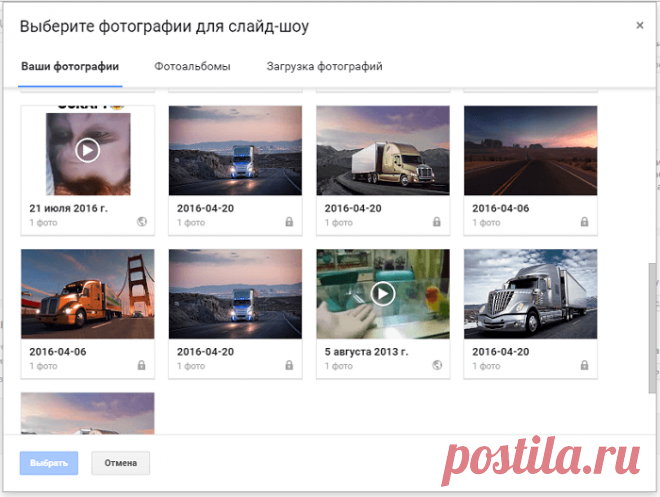Screen dimensions: 660x497
Task: Click lock icon on silver truck card
Action: coord(585,365)
